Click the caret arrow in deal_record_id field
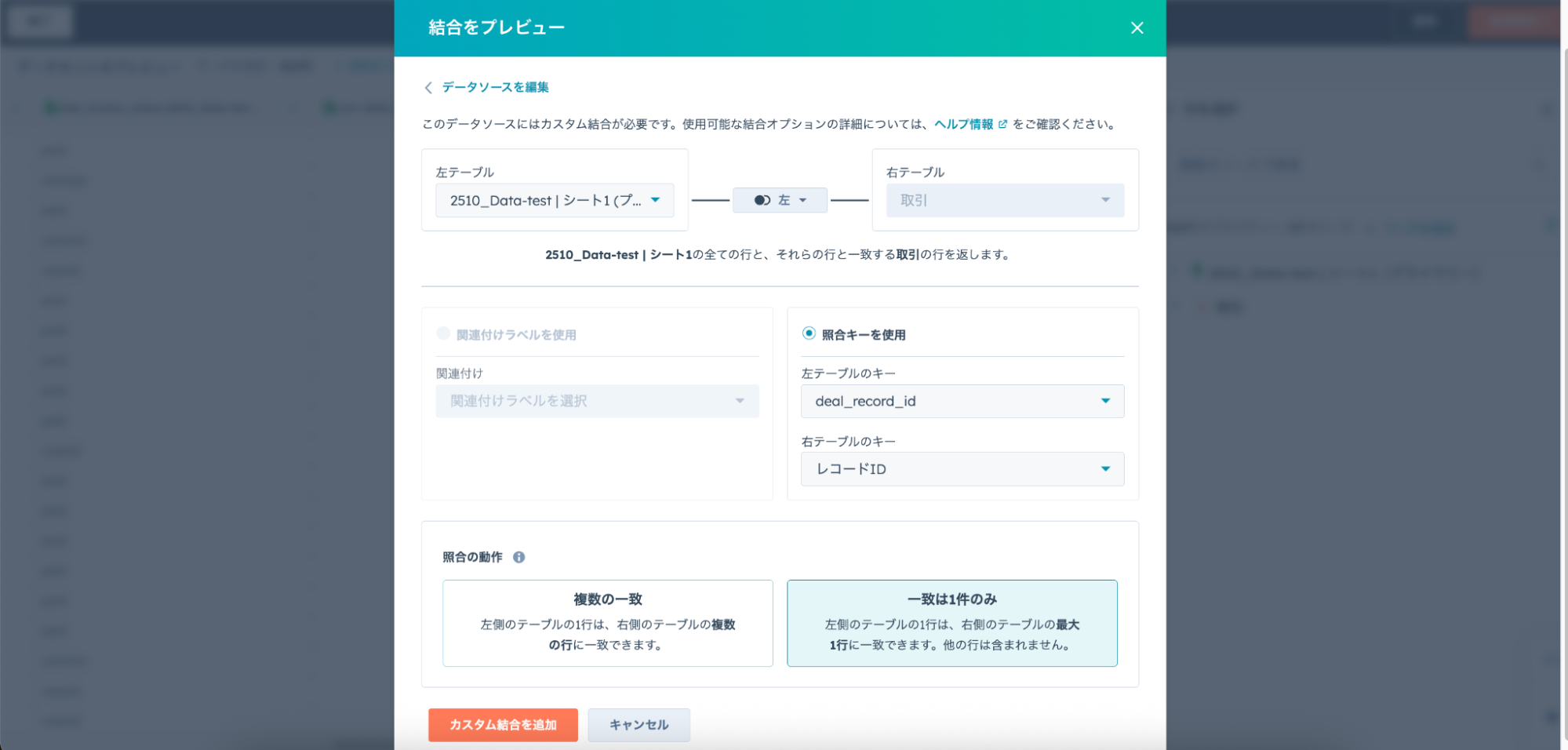The width and height of the screenshot is (1568, 750). click(x=1105, y=401)
